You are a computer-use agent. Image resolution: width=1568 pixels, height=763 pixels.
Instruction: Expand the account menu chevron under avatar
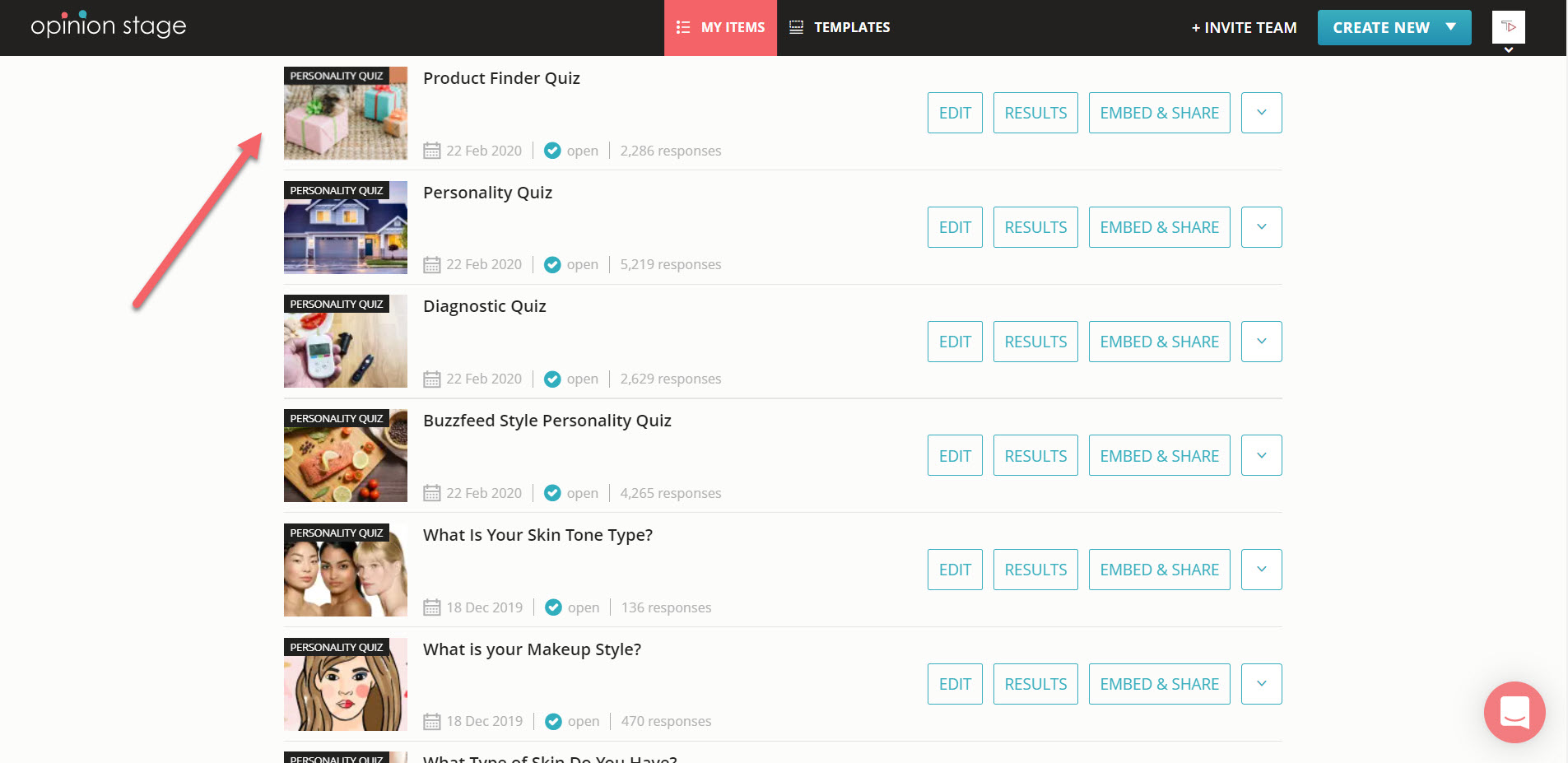pyautogui.click(x=1509, y=50)
